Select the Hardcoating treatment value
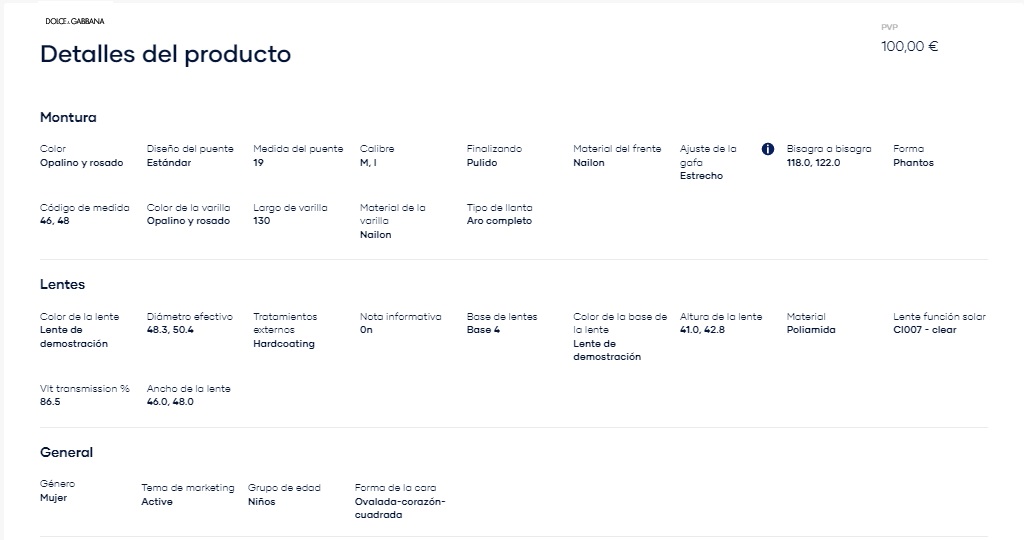The width and height of the screenshot is (1024, 540). pos(283,343)
